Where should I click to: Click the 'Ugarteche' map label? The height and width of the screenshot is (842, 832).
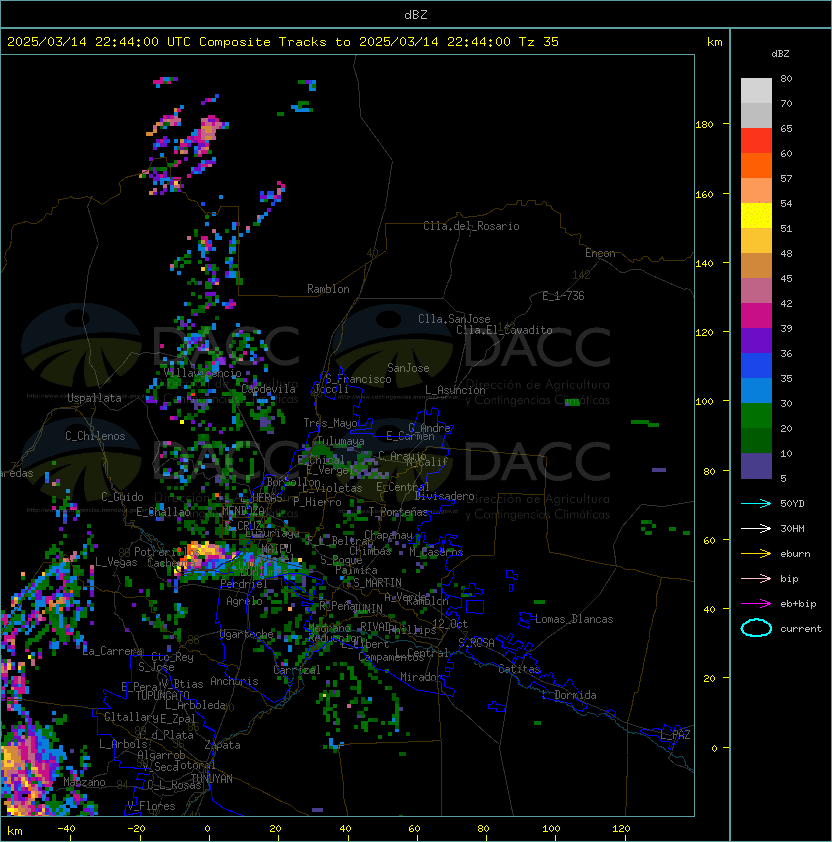(247, 635)
